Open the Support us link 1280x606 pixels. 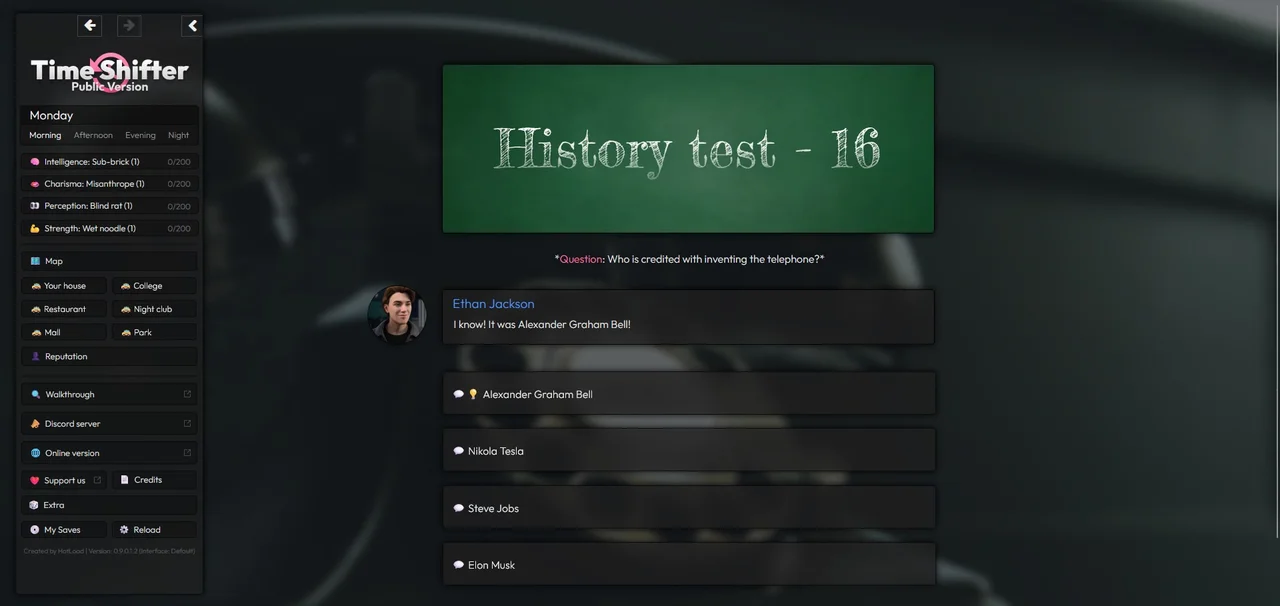pos(64,480)
